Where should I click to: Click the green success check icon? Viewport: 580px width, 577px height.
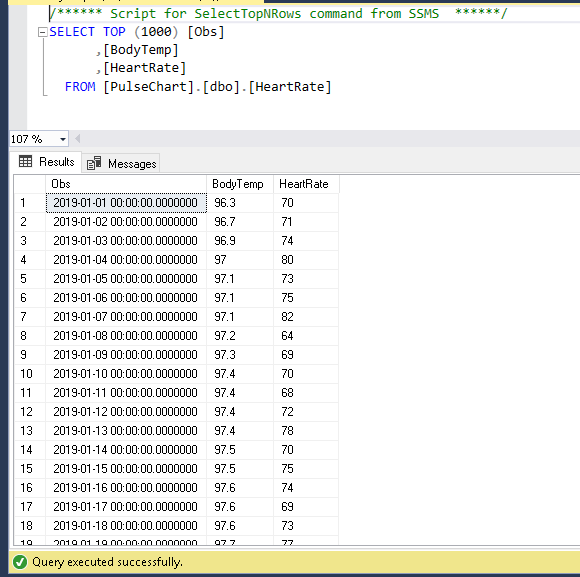click(x=20, y=562)
